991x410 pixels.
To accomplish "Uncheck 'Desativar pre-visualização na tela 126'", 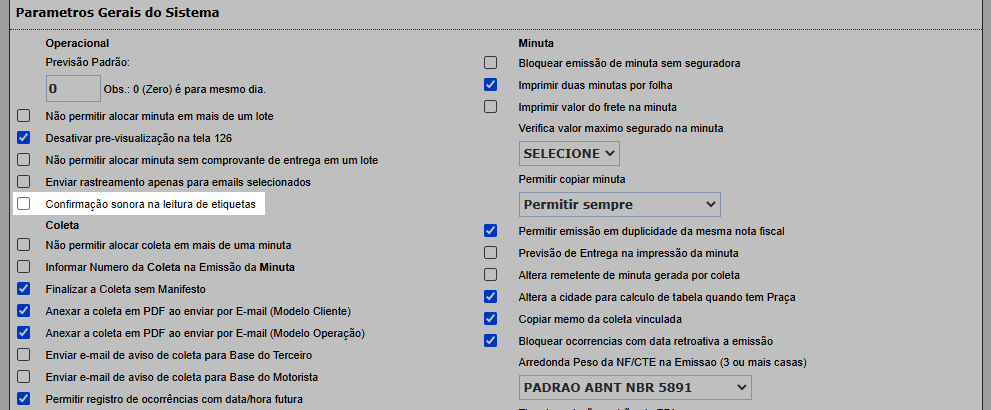I will [24, 137].
